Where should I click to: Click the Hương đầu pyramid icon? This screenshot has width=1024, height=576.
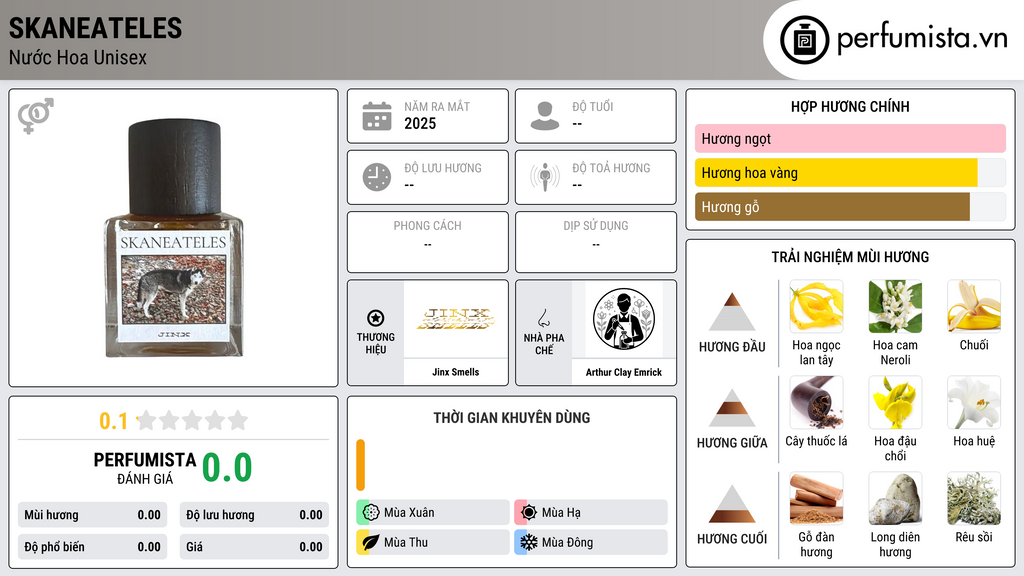click(x=732, y=312)
